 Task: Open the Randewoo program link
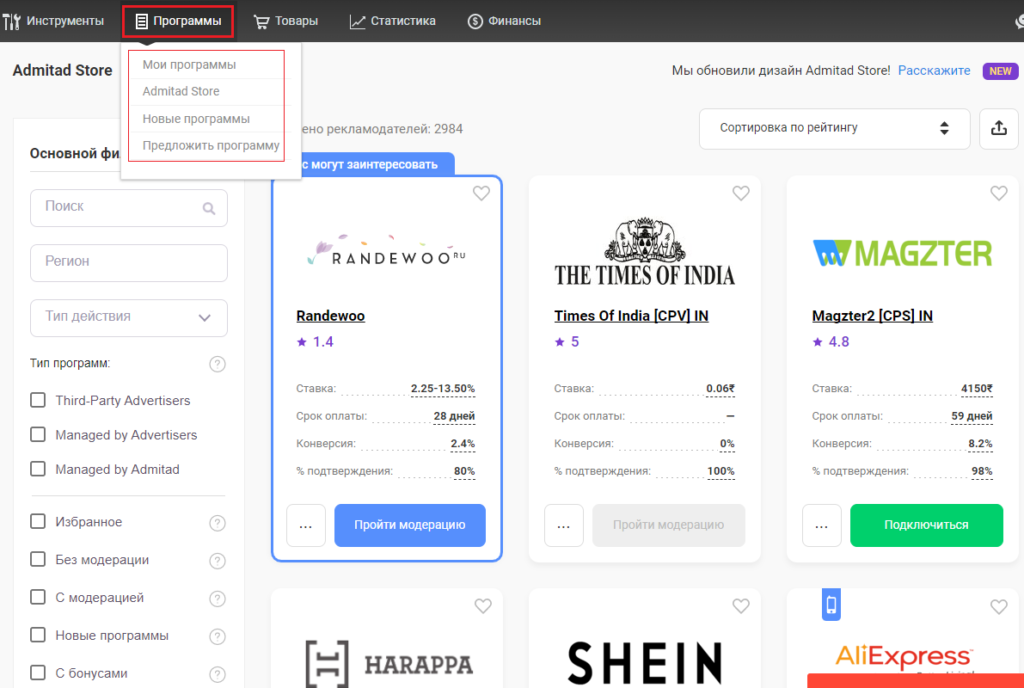coord(330,316)
